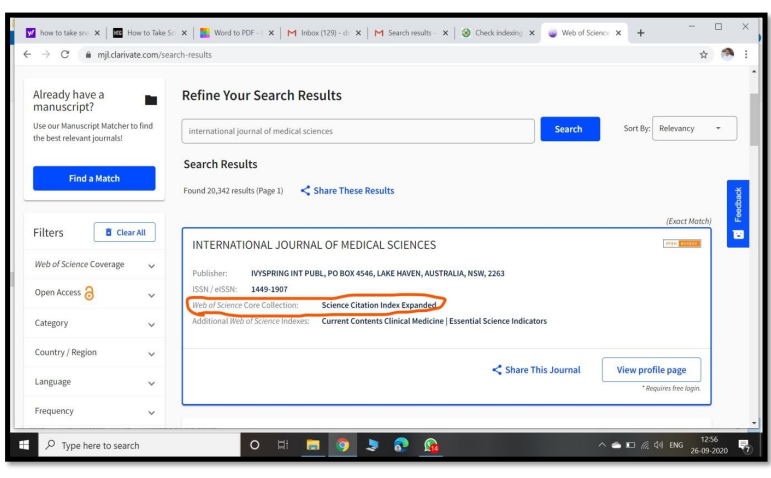The height and width of the screenshot is (478, 771).
Task: Open new browser tab with plus icon
Action: [640, 33]
